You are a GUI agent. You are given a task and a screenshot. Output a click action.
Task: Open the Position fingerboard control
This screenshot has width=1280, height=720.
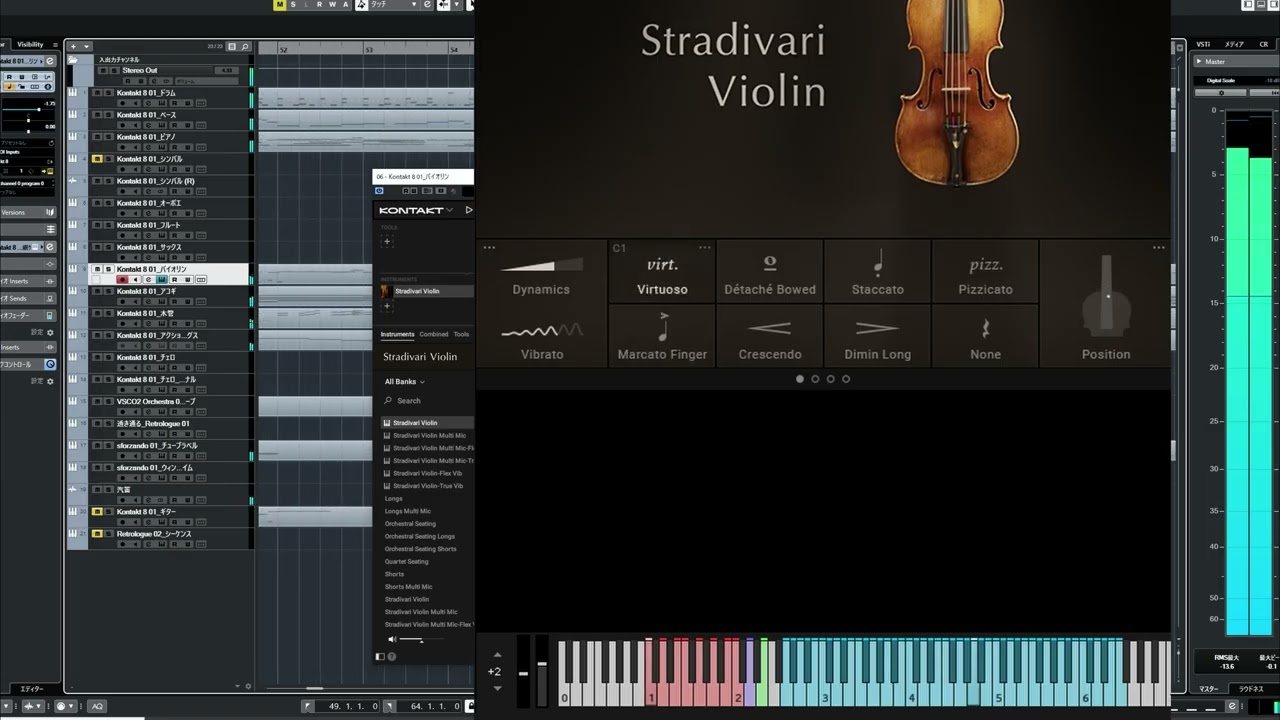[x=1106, y=305]
